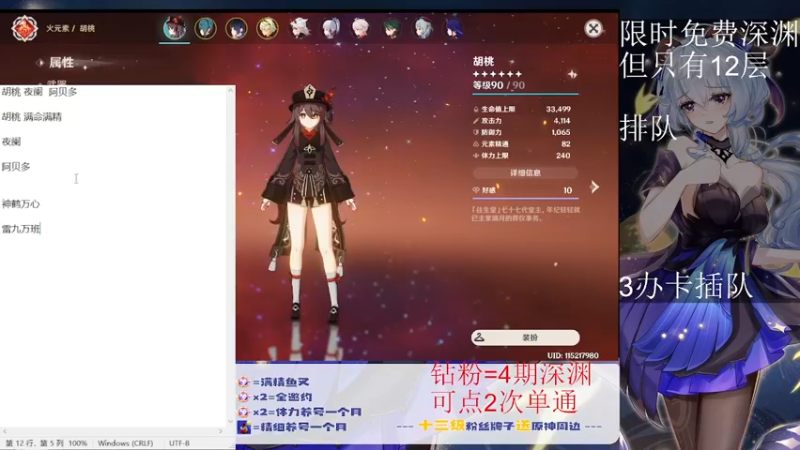
Task: Select the tenth portrait with purple-blue hair
Action: point(454,28)
